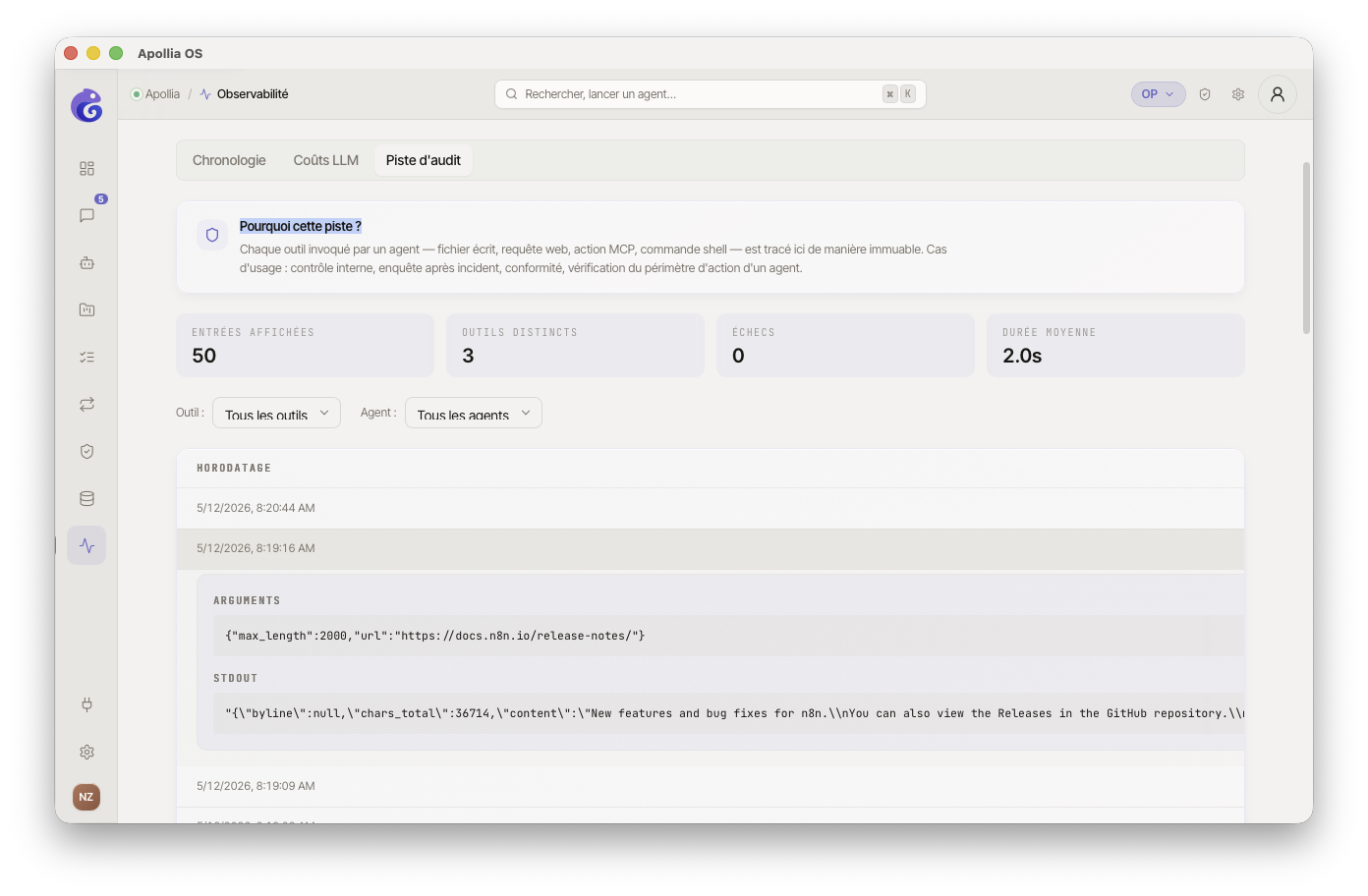Image resolution: width=1368 pixels, height=896 pixels.
Task: Click the shield icon in top bar
Action: point(1205,94)
